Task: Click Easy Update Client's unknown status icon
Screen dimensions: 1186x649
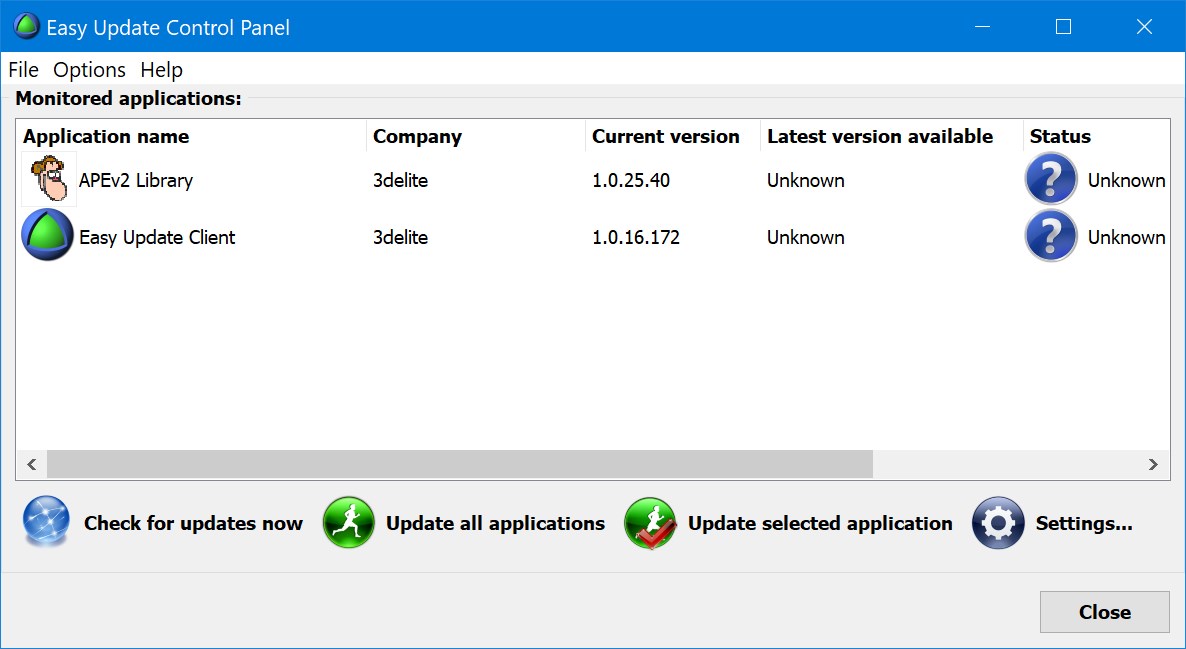Action: click(1051, 237)
